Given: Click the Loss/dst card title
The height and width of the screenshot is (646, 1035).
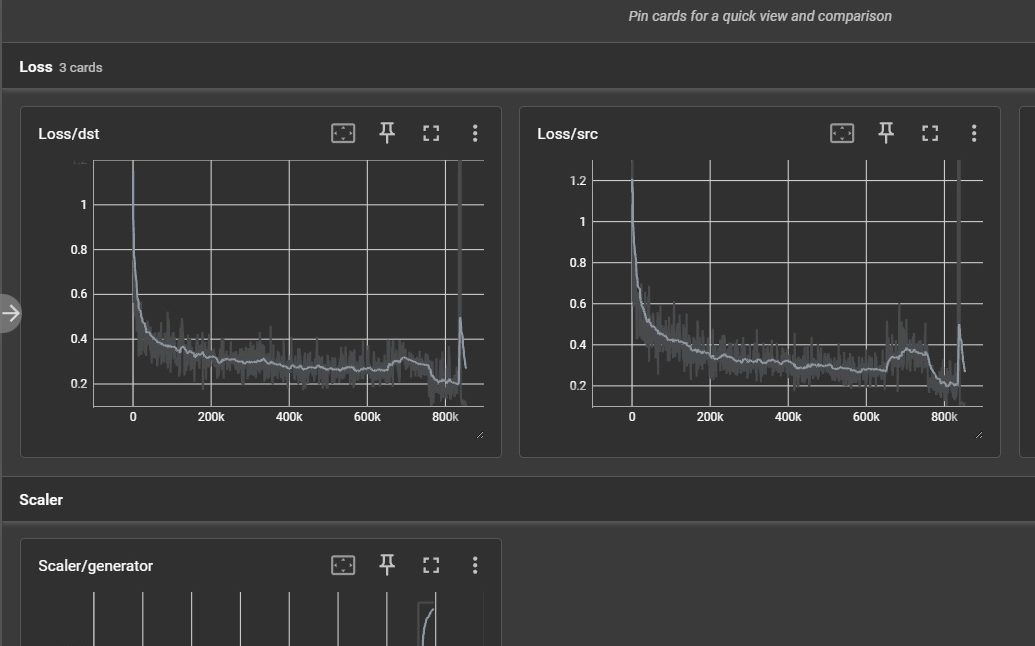Looking at the screenshot, I should pos(69,134).
